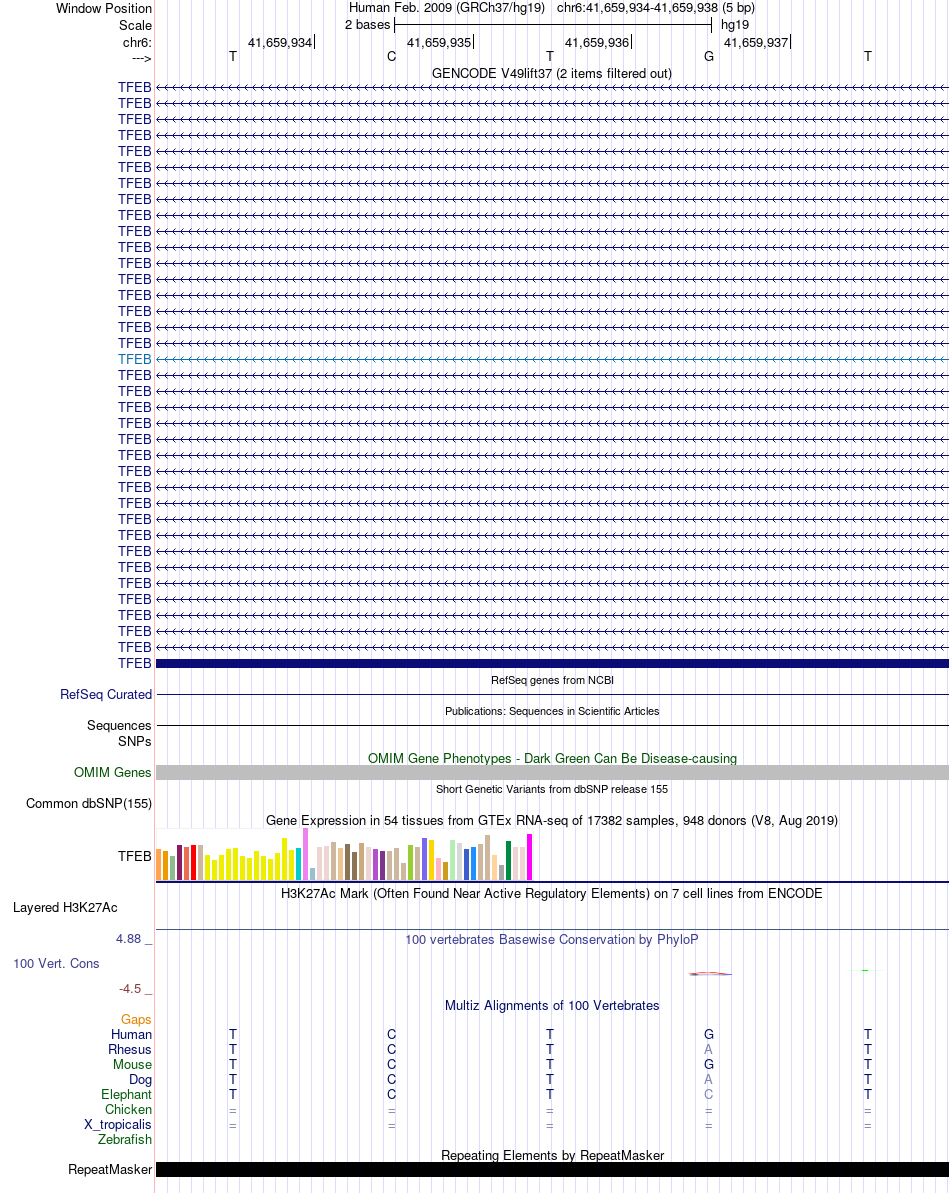The width and height of the screenshot is (950, 1193).
Task: Click the highlighted light-blue TFEB transcript label
Action: (135, 359)
